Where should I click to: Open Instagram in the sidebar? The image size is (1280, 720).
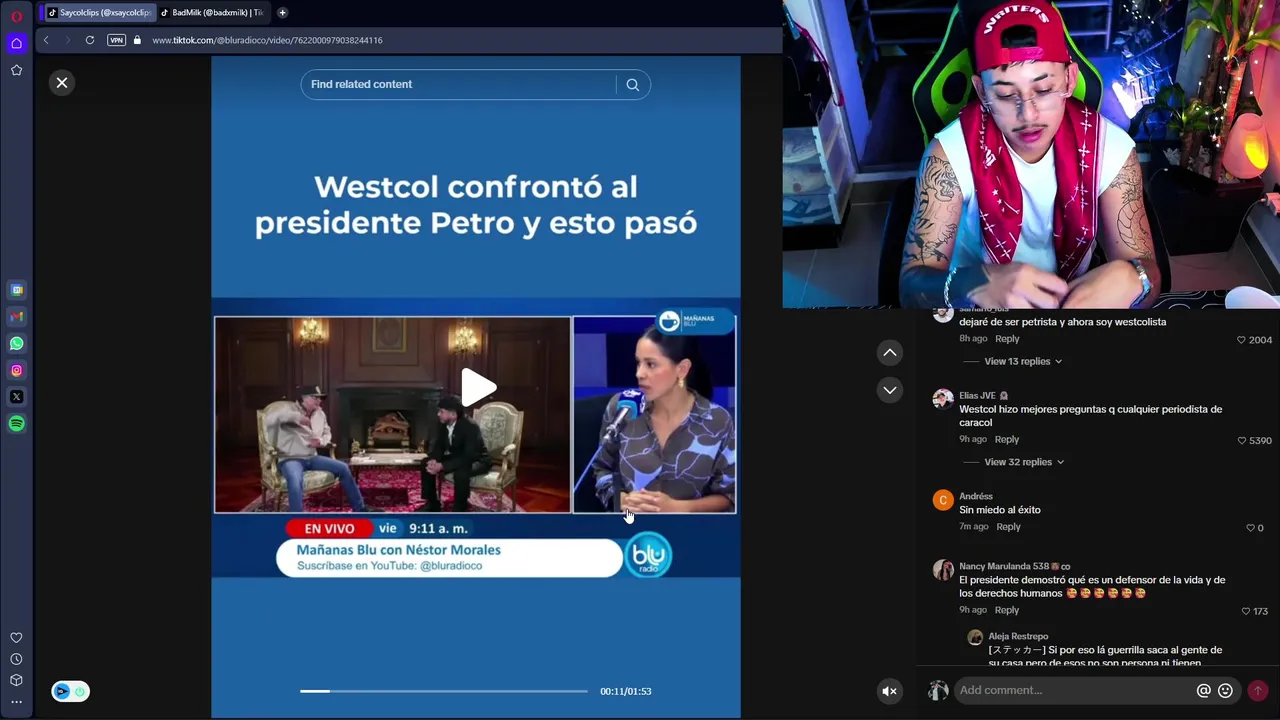(x=16, y=370)
